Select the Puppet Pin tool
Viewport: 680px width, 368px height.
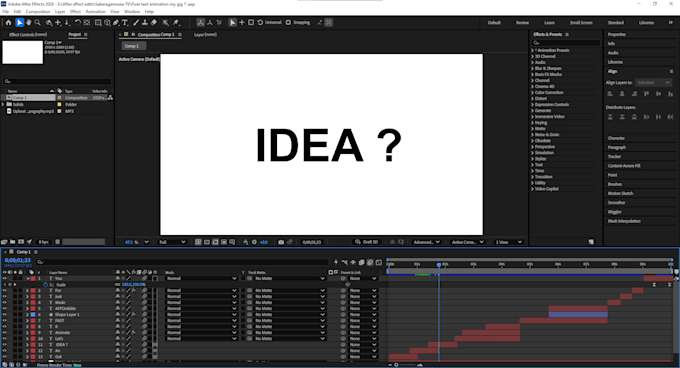(x=177, y=23)
